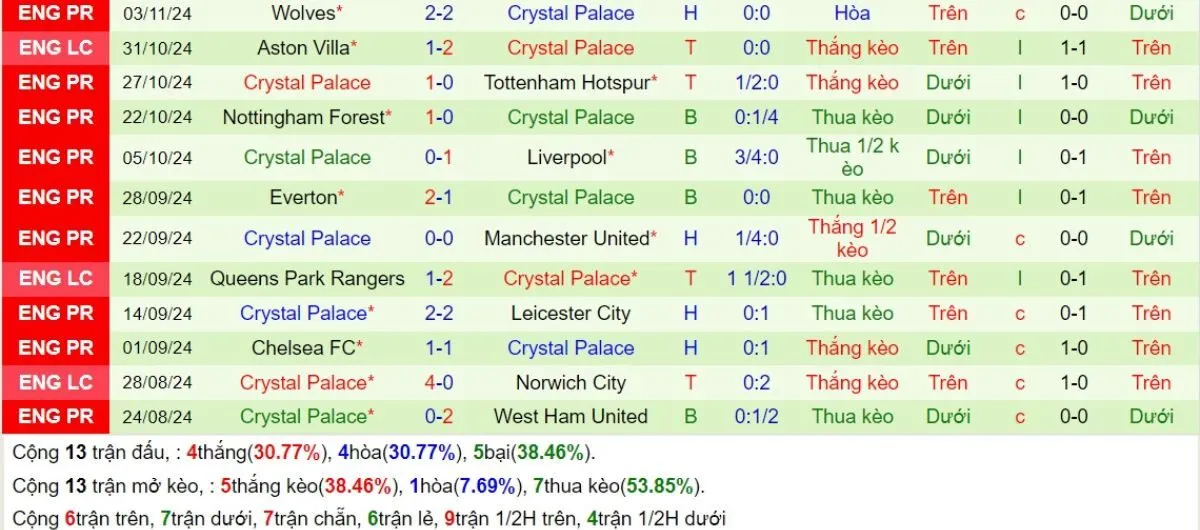The height and width of the screenshot is (530, 1200).
Task: Open the Aston Villa team link
Action: (304, 48)
